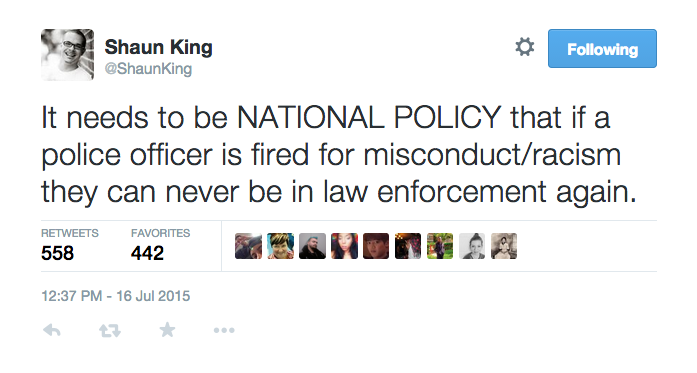Click the reply arrow icon

(x=52, y=330)
